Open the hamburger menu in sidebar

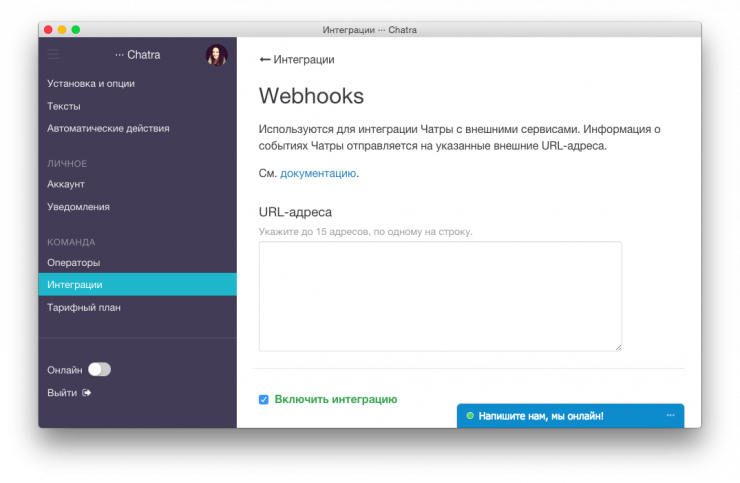(53, 55)
